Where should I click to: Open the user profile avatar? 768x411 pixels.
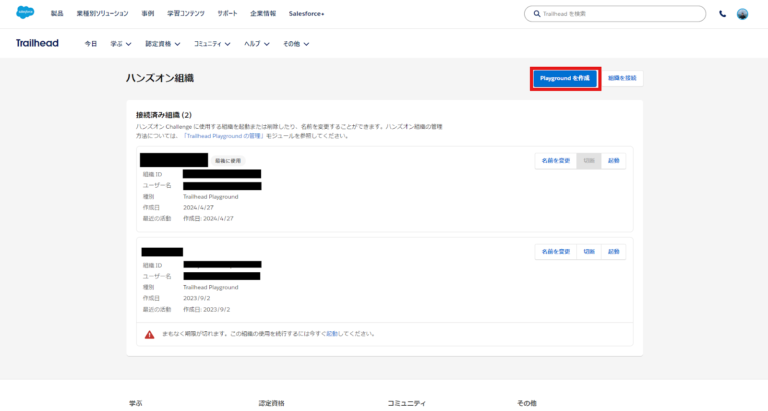pyautogui.click(x=742, y=14)
